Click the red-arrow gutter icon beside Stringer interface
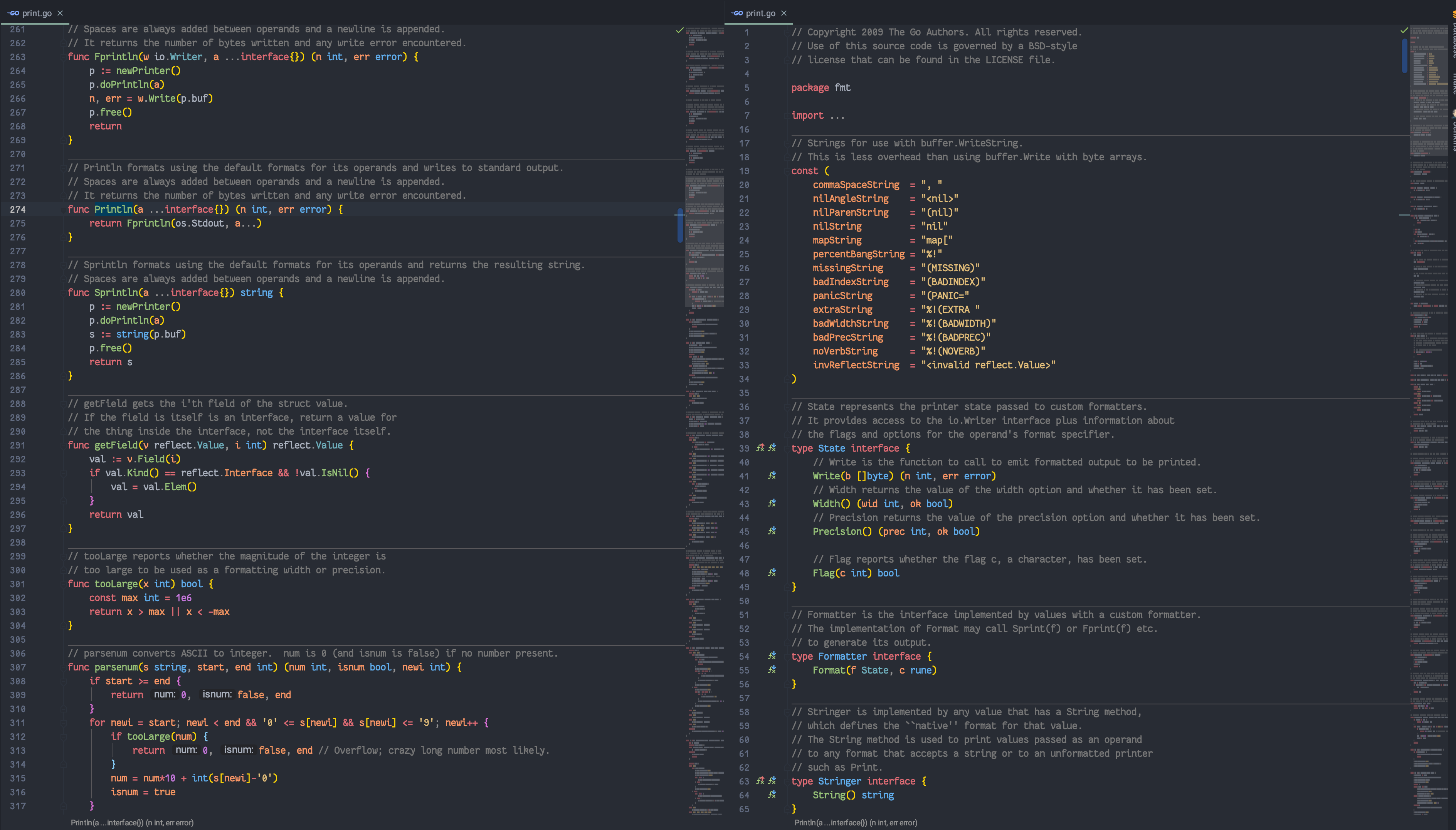This screenshot has width=1456, height=830. [x=760, y=781]
